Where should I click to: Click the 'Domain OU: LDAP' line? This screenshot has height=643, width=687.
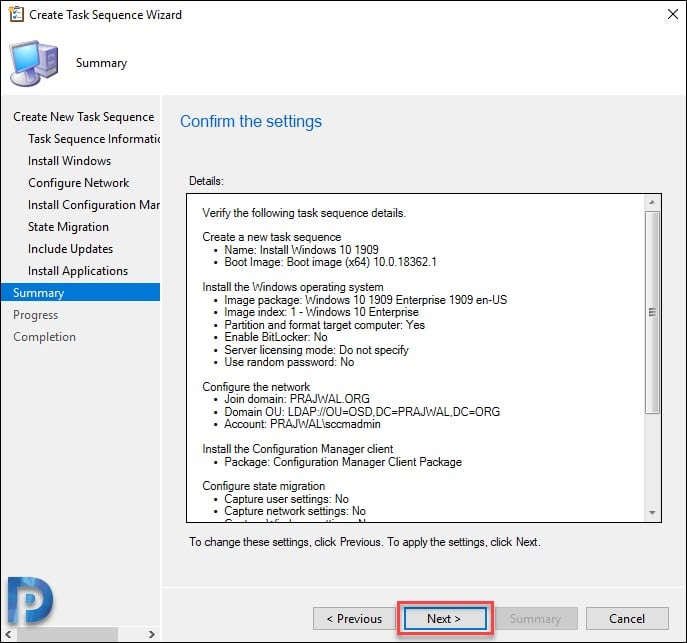[x=362, y=412]
